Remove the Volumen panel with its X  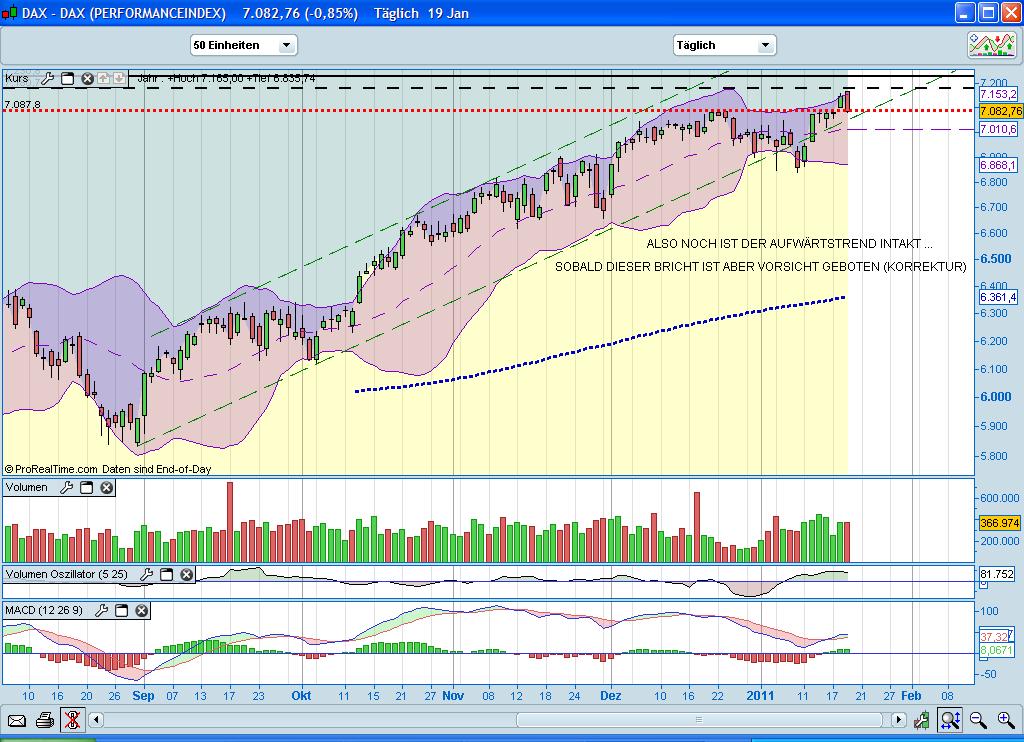click(107, 488)
